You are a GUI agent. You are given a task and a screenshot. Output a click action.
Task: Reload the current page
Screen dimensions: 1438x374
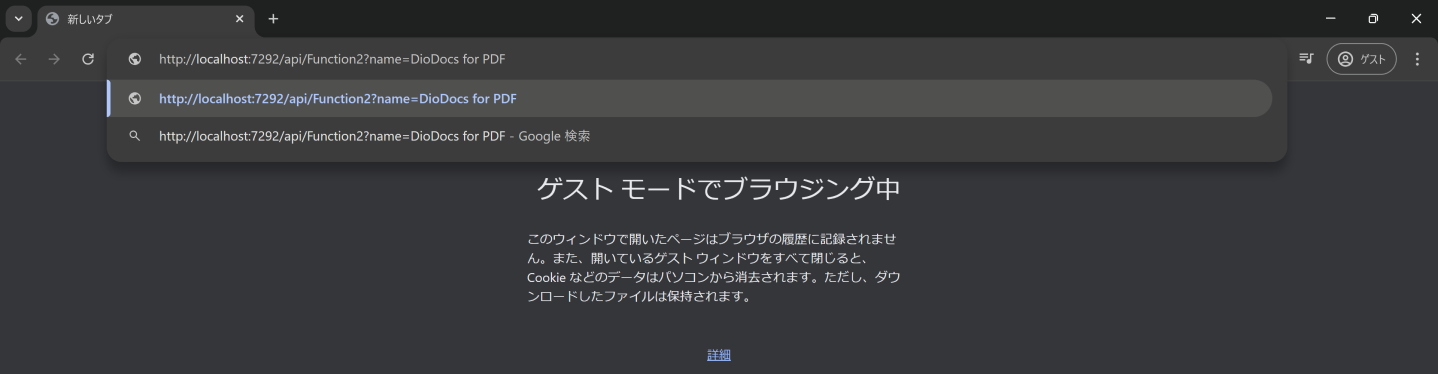coord(88,59)
